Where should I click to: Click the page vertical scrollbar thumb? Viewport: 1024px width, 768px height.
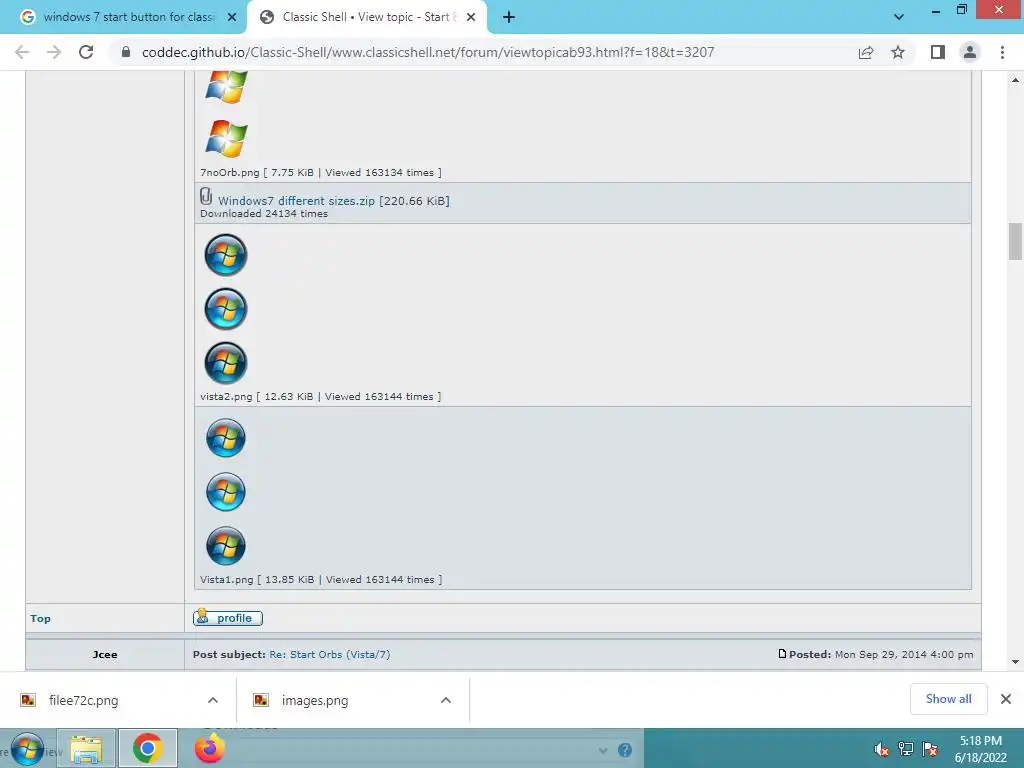pyautogui.click(x=1016, y=242)
